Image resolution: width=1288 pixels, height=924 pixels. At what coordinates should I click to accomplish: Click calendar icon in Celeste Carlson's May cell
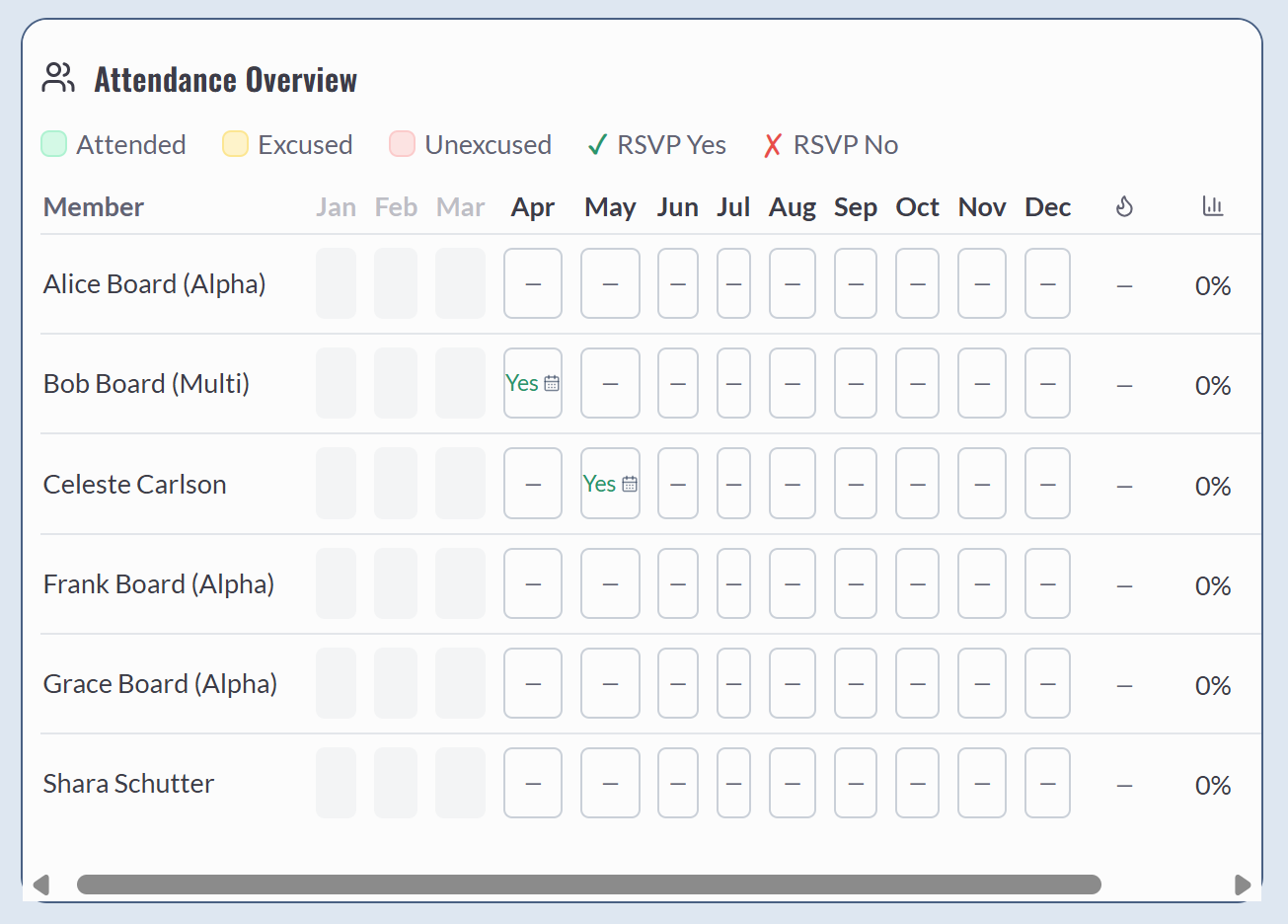coord(630,484)
